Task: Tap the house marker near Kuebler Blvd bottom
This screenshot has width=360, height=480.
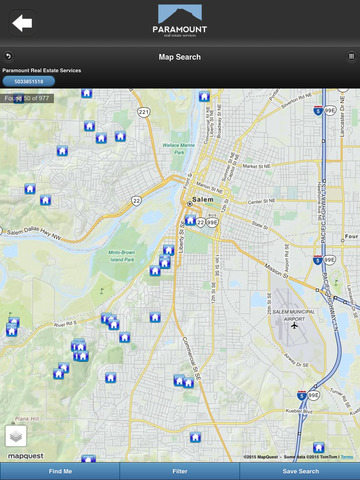Action: click(x=195, y=437)
